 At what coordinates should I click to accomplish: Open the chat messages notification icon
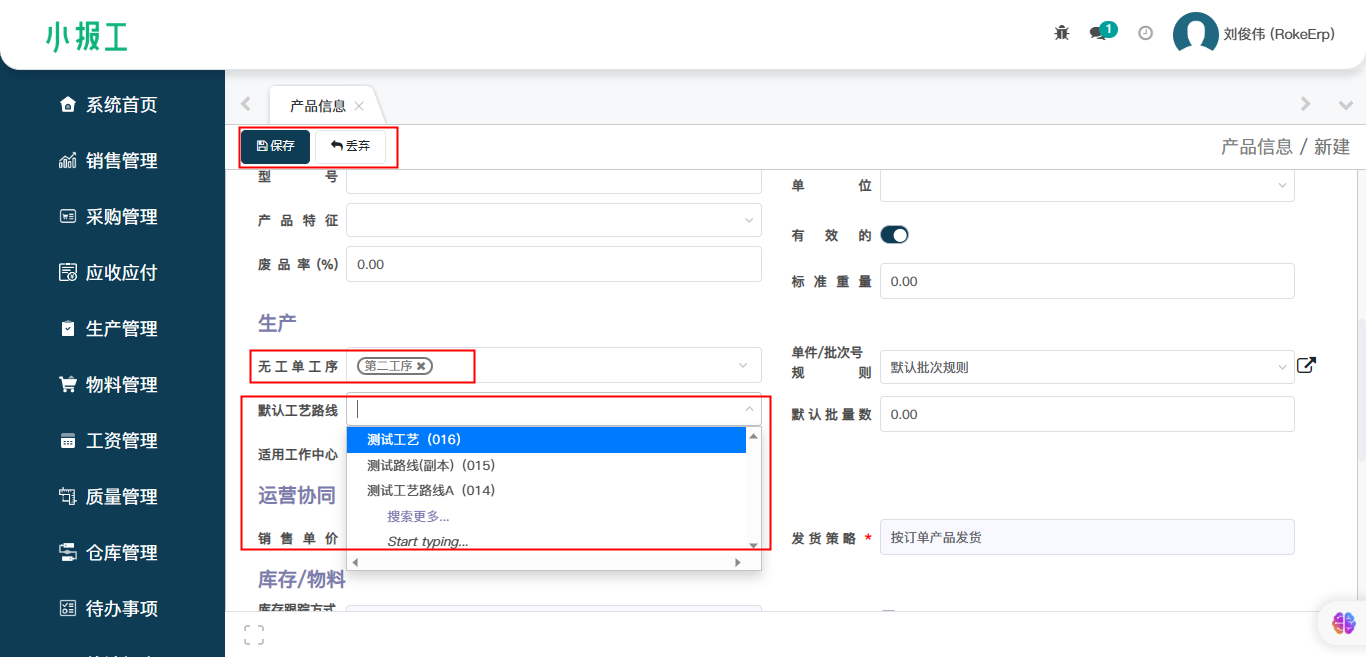click(x=1099, y=33)
